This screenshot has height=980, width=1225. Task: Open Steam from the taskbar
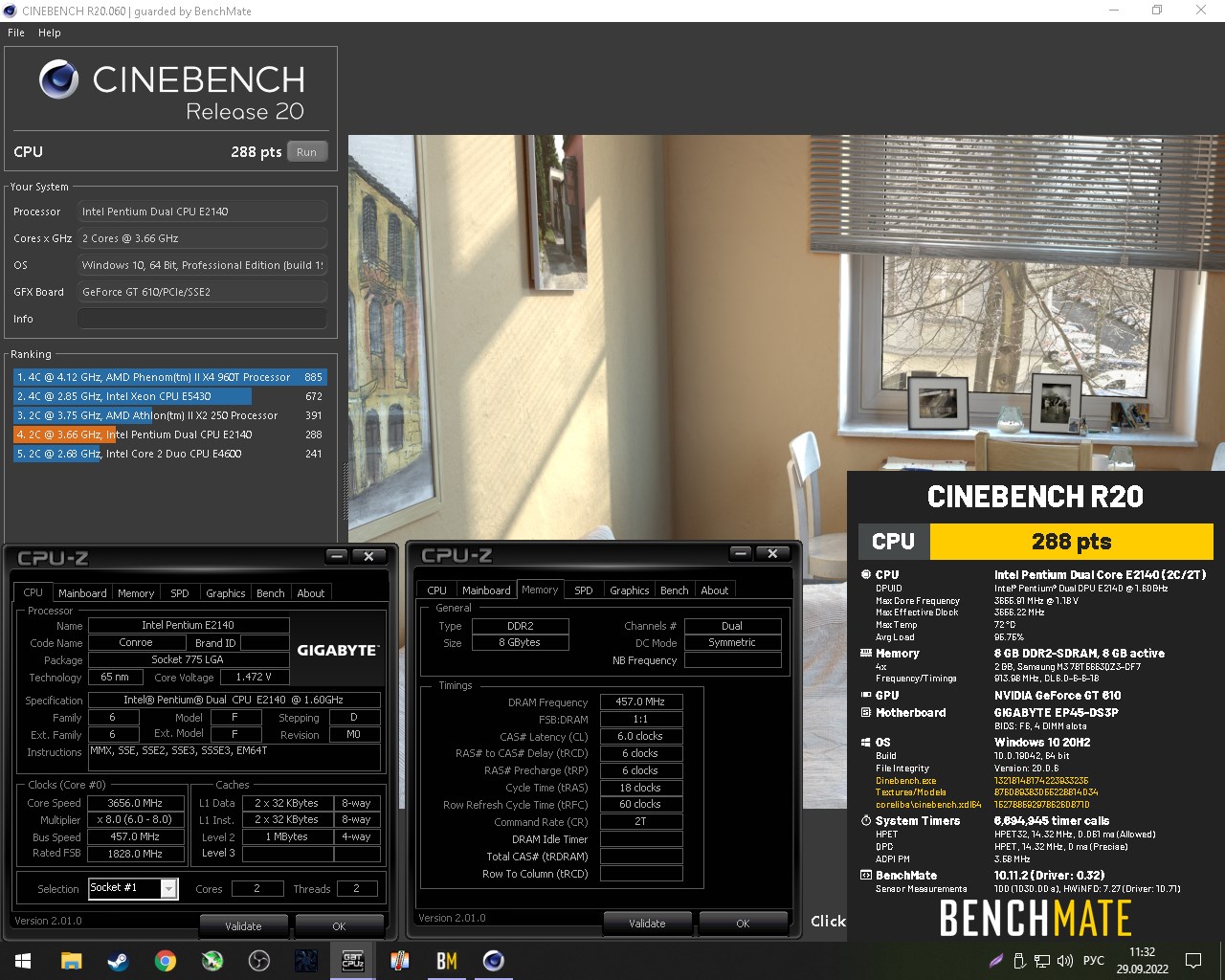pyautogui.click(x=118, y=961)
